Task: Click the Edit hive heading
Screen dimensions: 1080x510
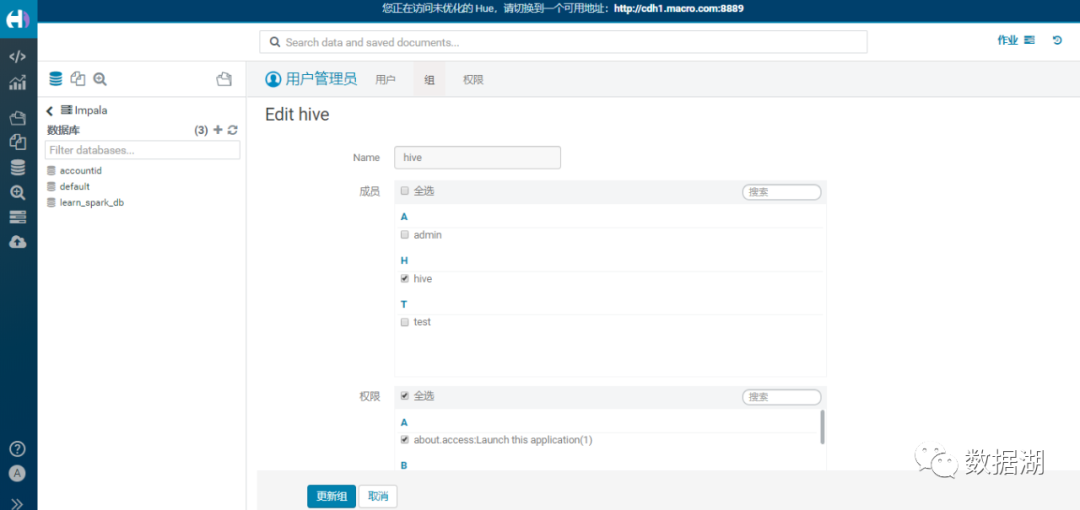Action: click(x=297, y=115)
